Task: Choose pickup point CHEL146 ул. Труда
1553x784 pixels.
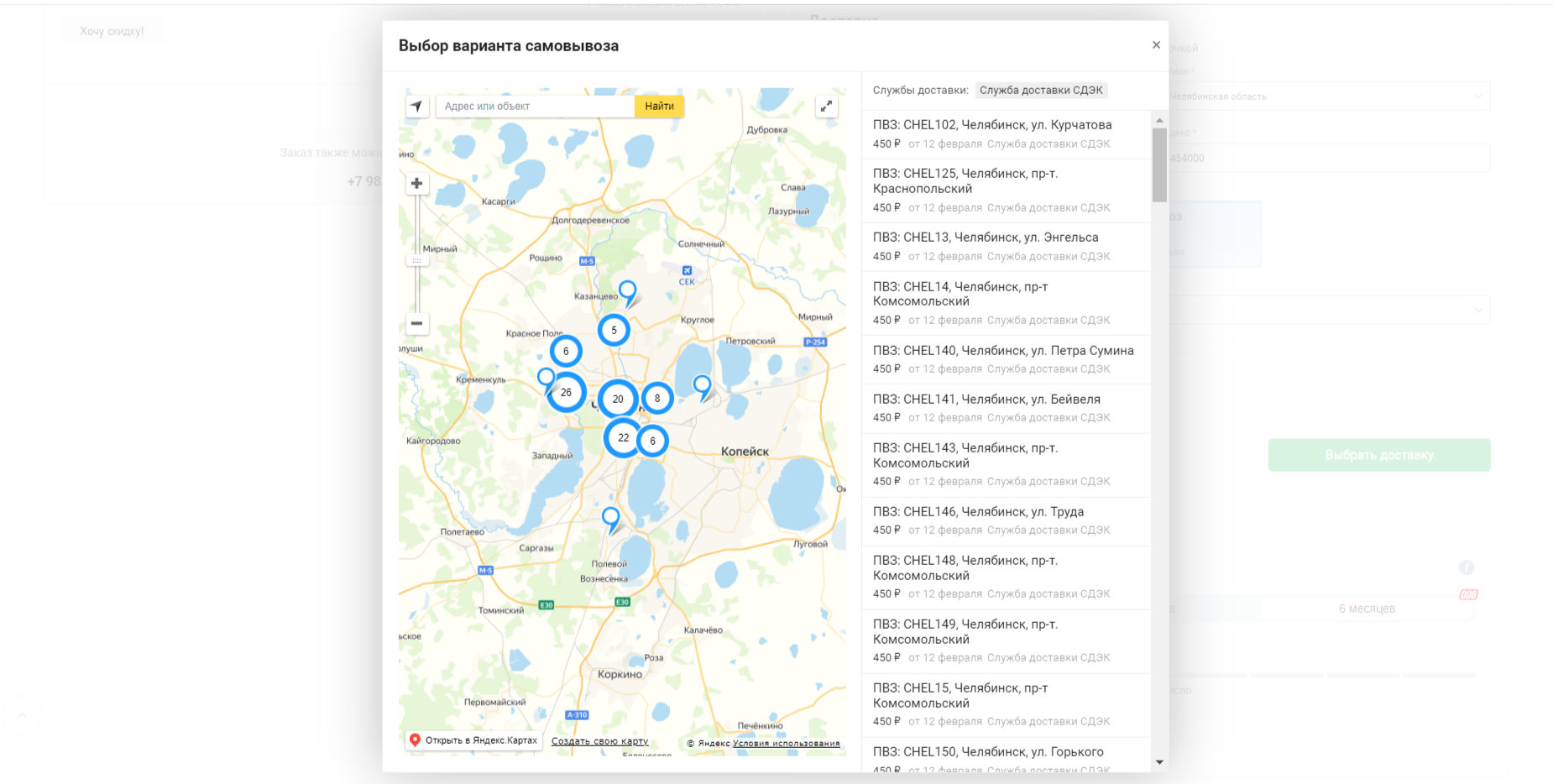Action: point(1006,521)
